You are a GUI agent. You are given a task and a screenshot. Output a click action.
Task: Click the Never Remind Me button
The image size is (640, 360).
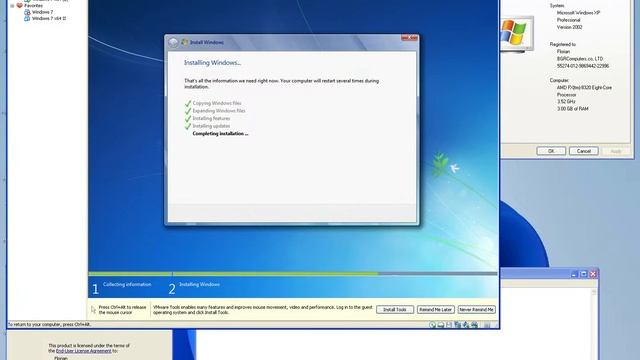[476, 310]
